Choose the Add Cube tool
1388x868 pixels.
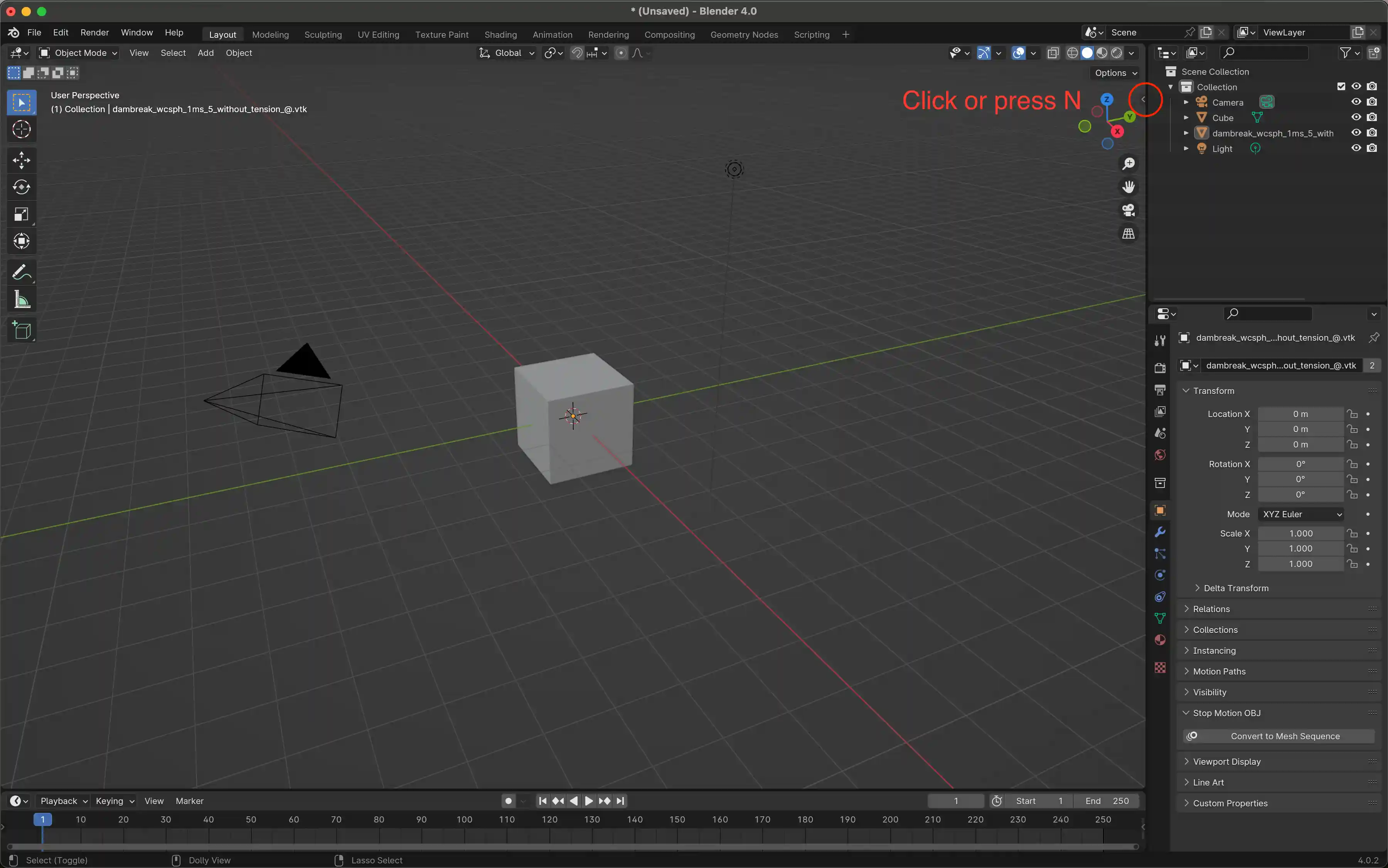pos(21,330)
